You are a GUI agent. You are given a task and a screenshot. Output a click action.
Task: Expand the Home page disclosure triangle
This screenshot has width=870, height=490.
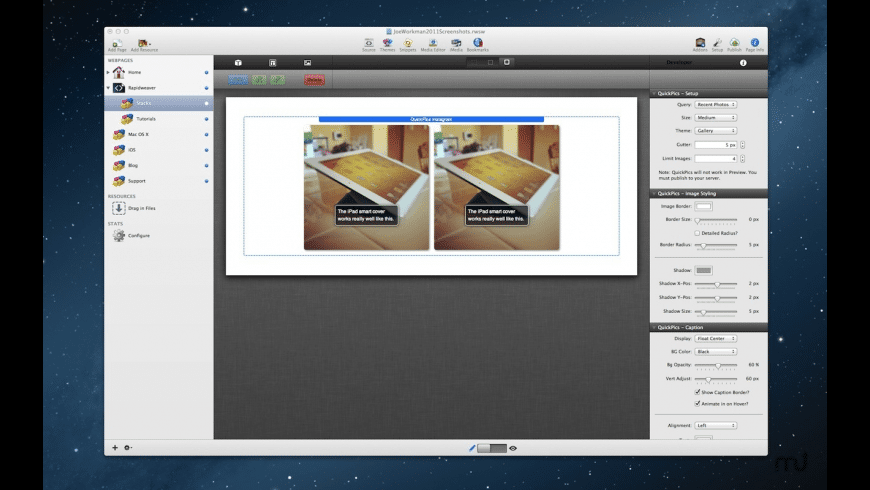[108, 72]
